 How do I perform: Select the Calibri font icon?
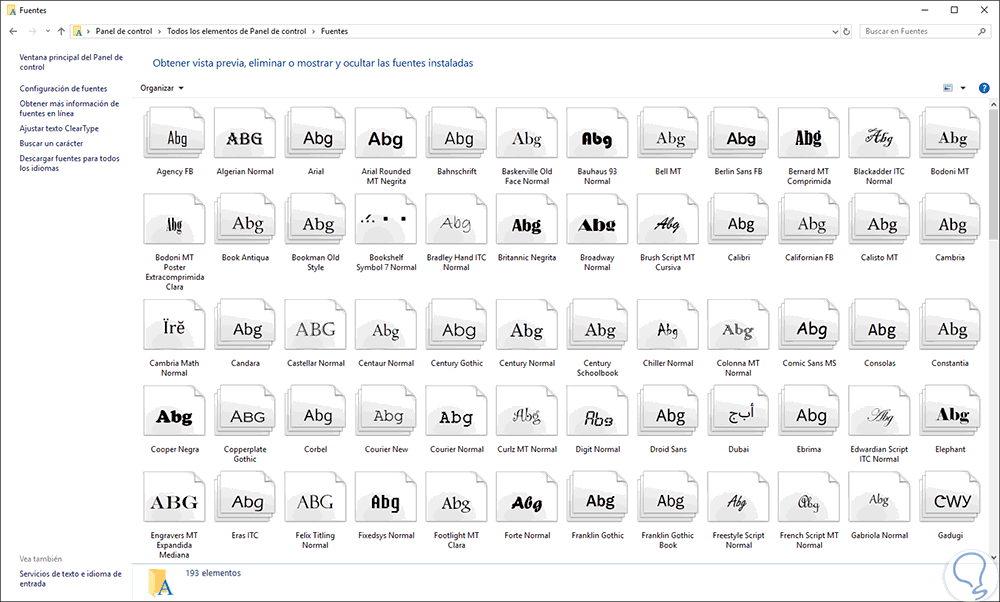tap(740, 226)
